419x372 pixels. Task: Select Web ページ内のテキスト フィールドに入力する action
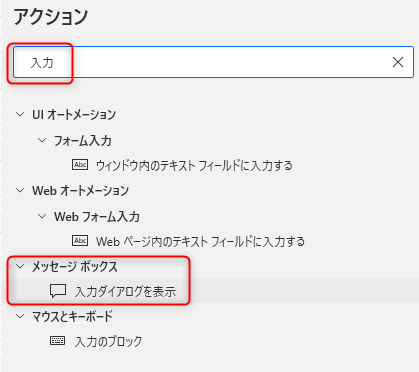200,241
